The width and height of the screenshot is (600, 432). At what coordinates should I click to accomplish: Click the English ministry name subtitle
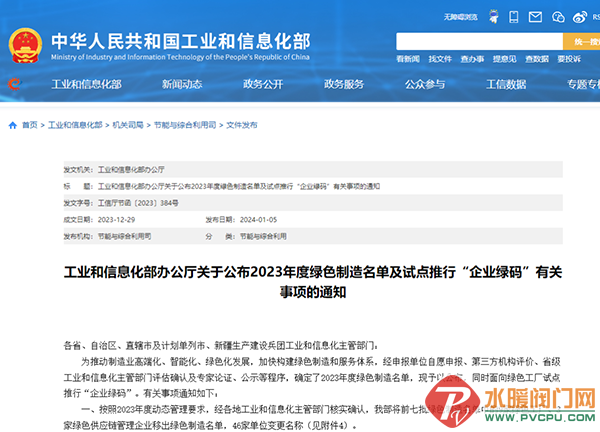(180, 57)
